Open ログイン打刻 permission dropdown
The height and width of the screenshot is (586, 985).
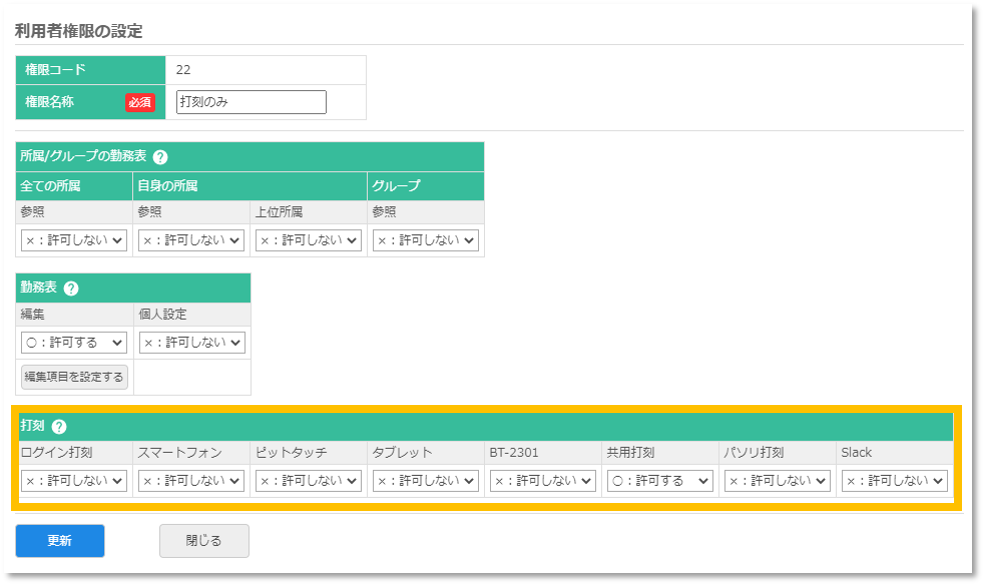pyautogui.click(x=74, y=481)
